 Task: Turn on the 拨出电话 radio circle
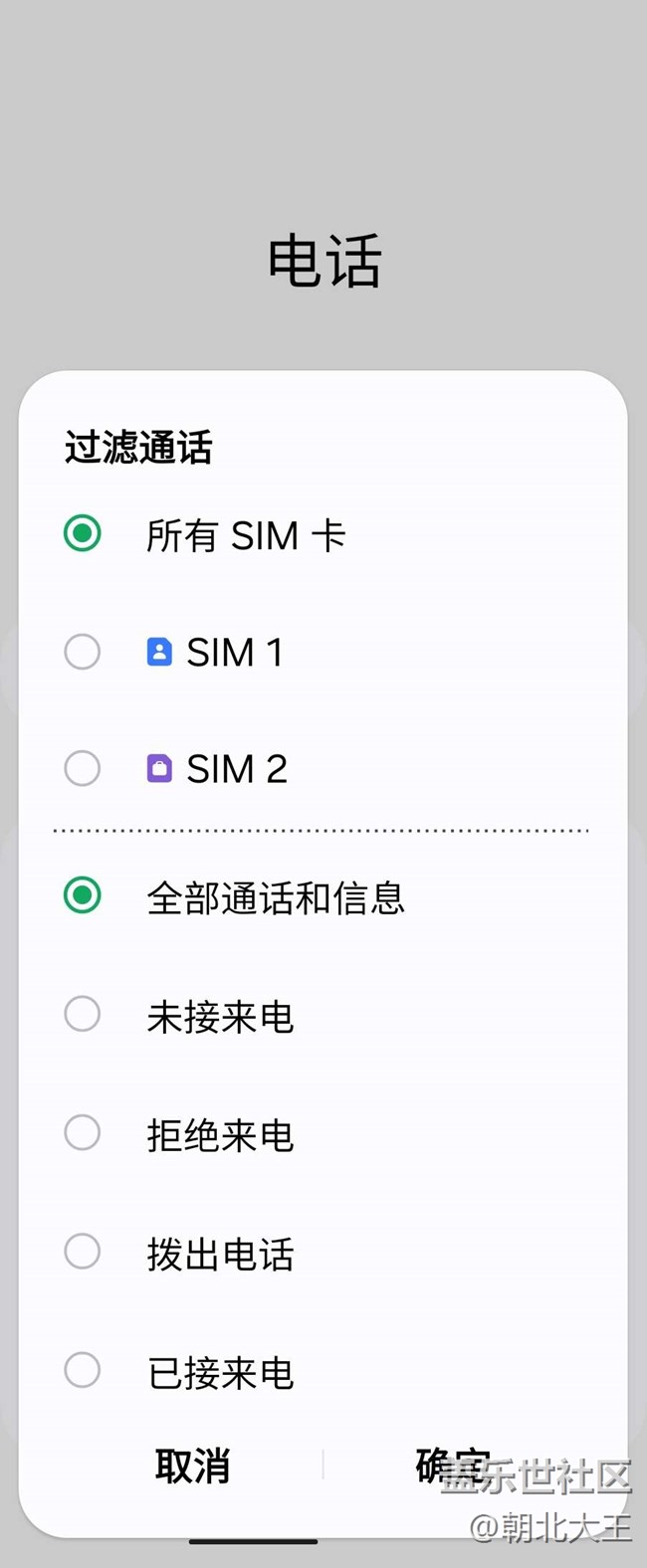coord(82,1252)
